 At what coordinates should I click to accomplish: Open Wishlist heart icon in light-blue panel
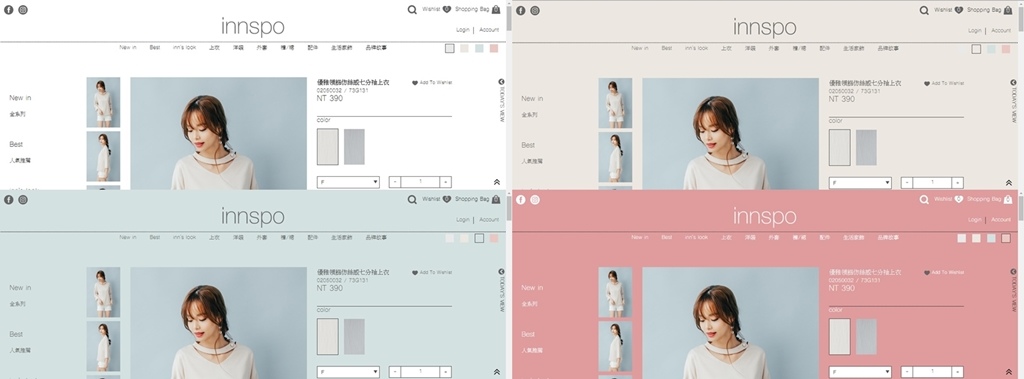click(447, 199)
